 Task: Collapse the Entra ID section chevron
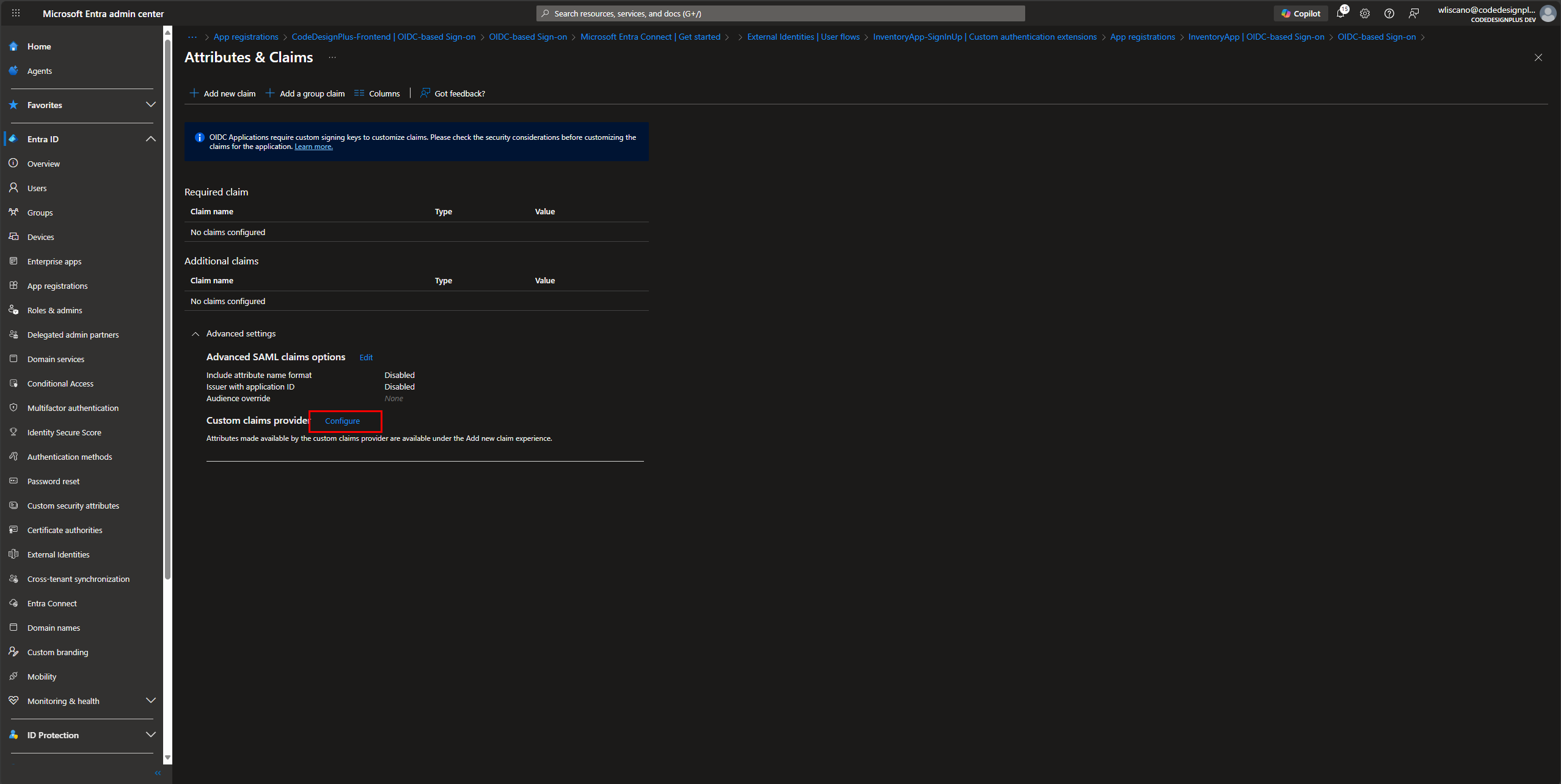[x=151, y=139]
